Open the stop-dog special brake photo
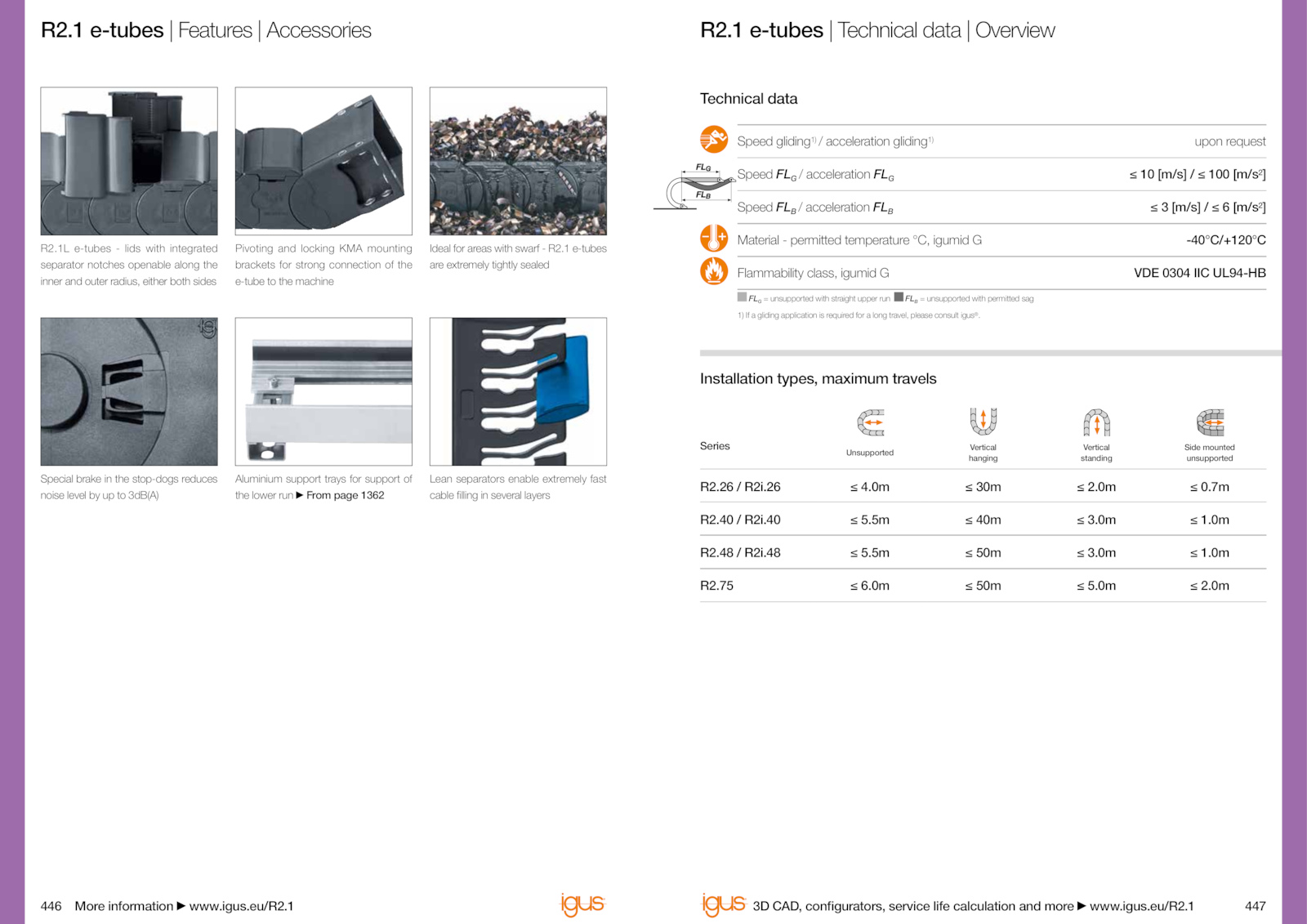 click(x=129, y=391)
